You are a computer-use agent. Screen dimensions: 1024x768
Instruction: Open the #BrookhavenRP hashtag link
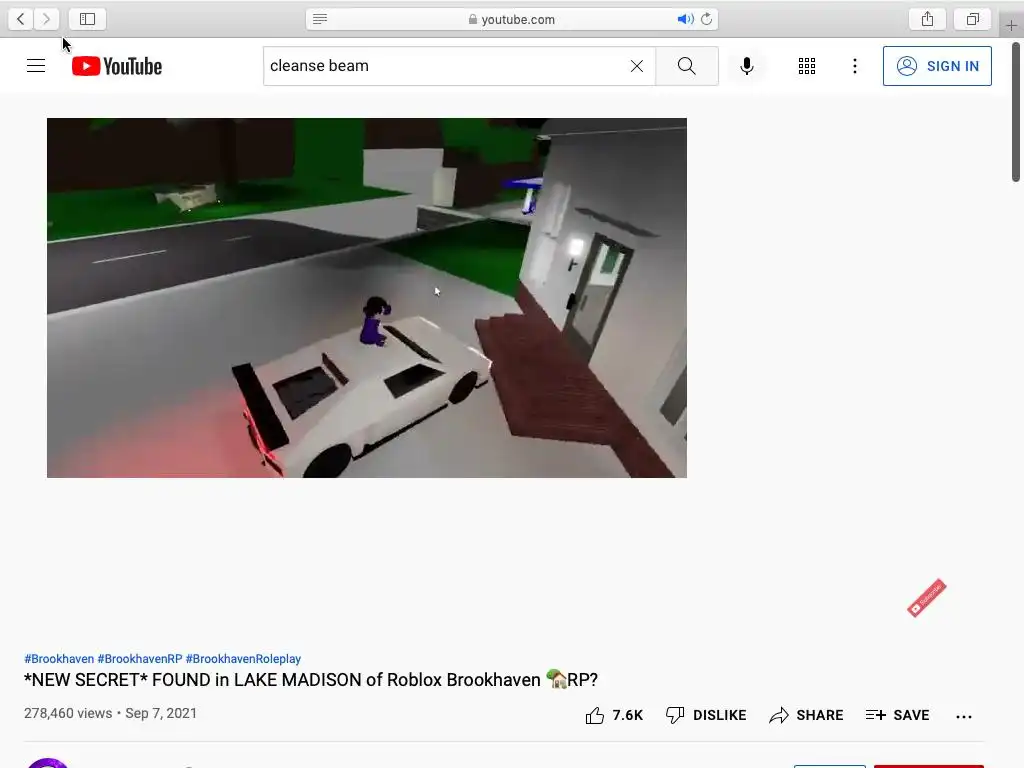pyautogui.click(x=140, y=659)
